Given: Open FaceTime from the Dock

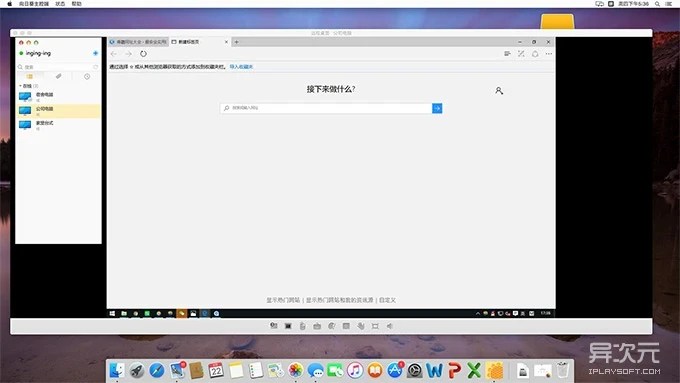Looking at the screenshot, I should point(335,370).
